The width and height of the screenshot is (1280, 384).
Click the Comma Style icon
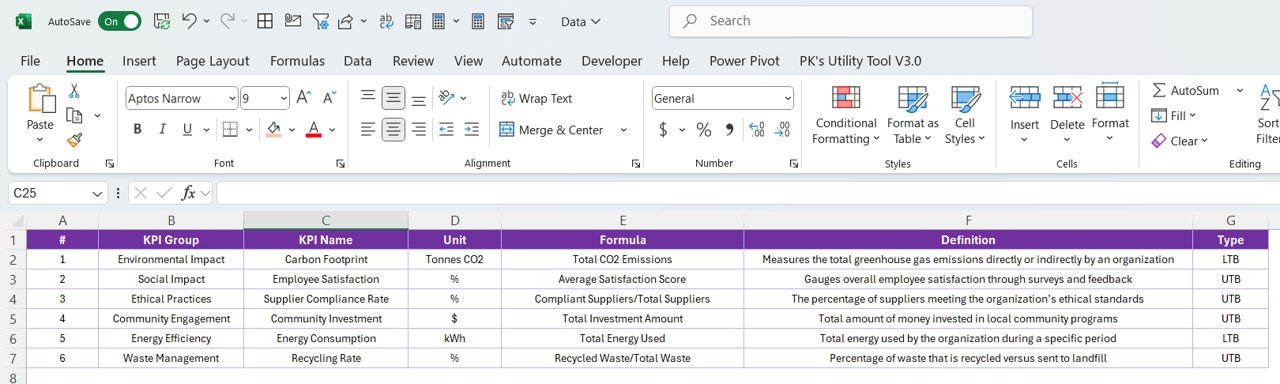(x=729, y=130)
